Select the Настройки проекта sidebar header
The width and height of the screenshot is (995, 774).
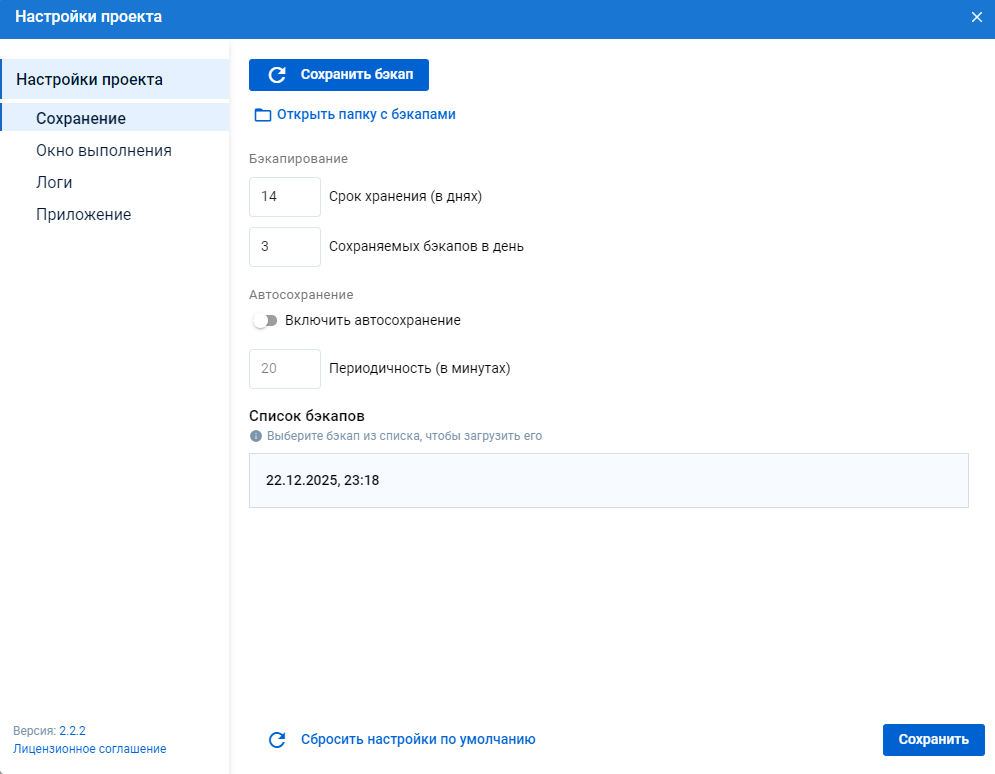90,79
